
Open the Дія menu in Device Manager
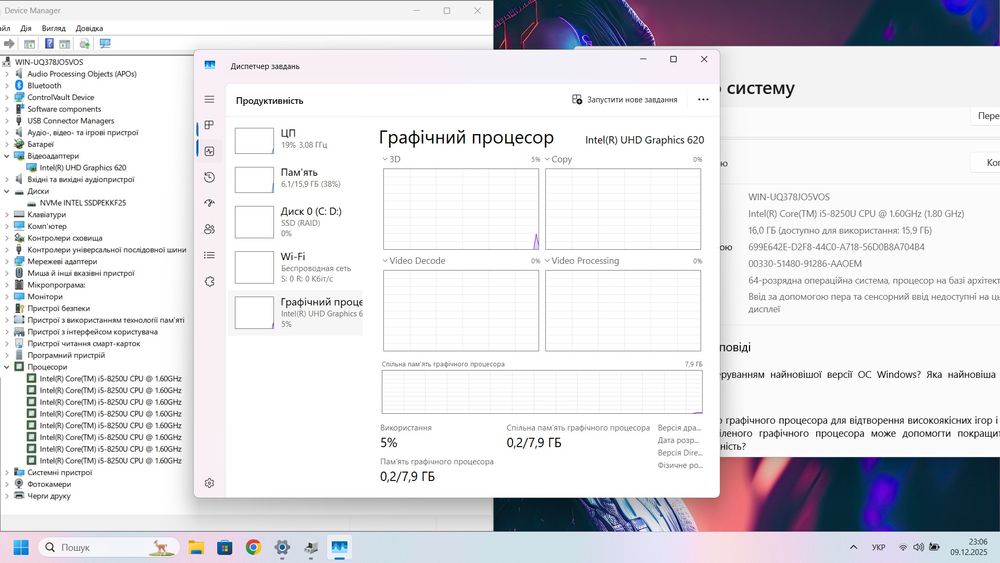click(x=26, y=28)
